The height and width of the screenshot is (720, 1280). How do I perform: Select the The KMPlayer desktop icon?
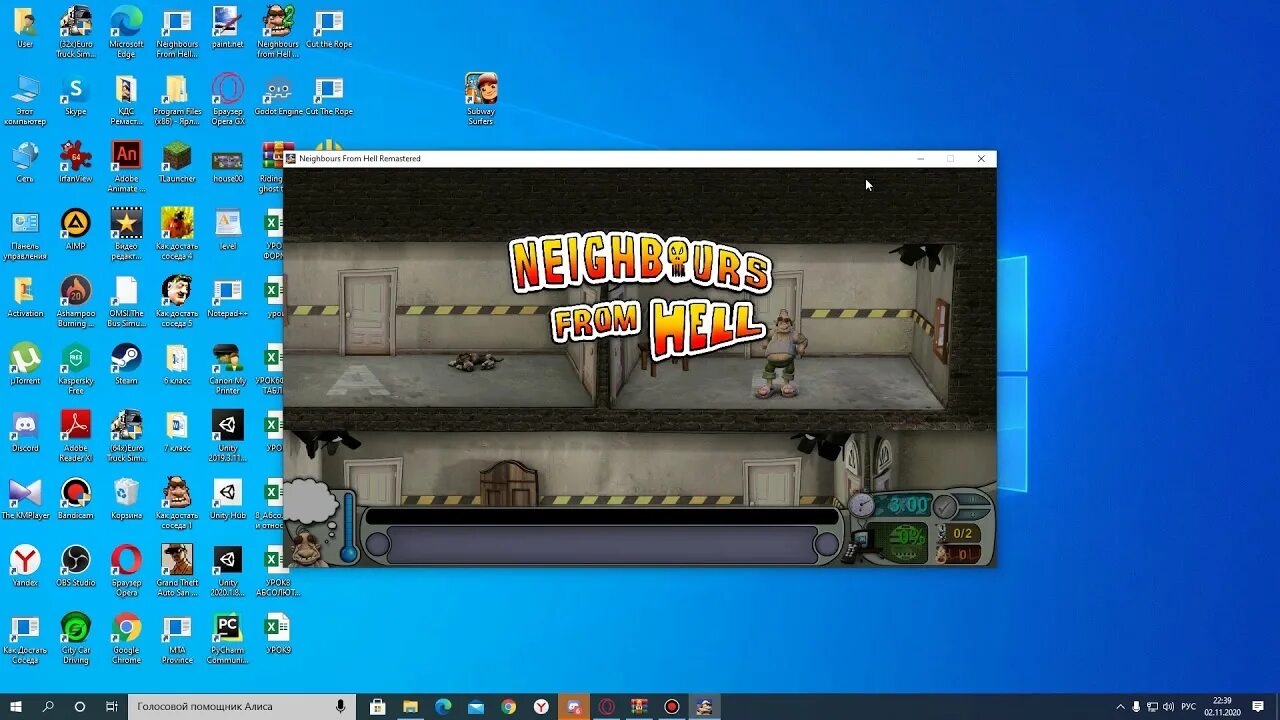(25, 500)
